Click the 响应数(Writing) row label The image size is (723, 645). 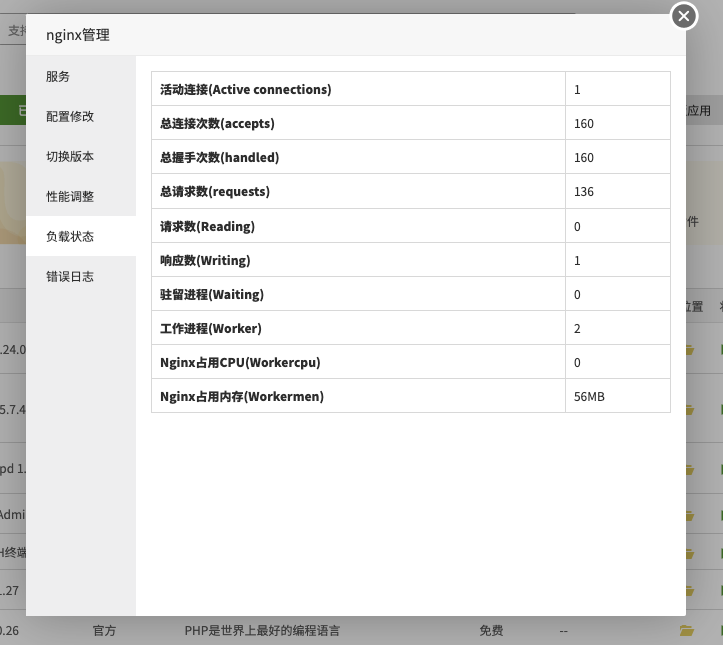coord(205,260)
